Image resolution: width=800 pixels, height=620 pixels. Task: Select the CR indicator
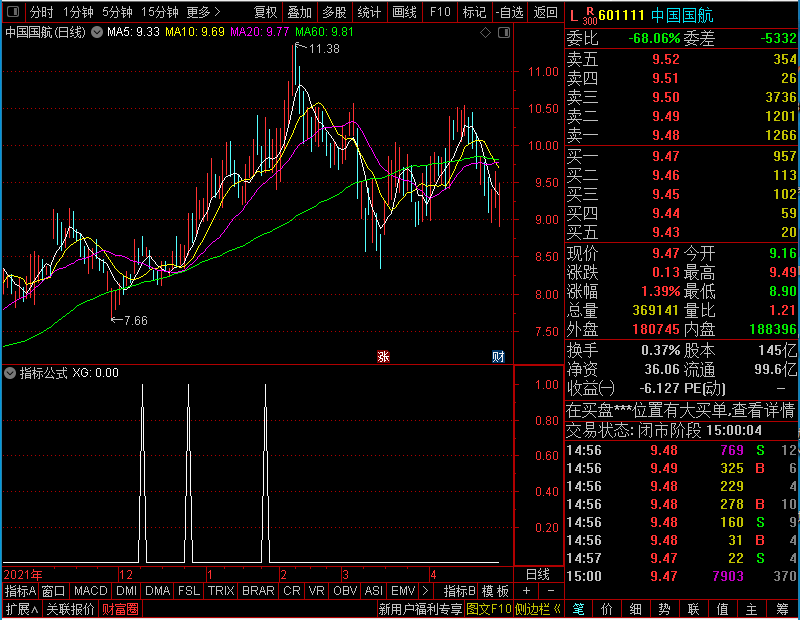tap(292, 591)
